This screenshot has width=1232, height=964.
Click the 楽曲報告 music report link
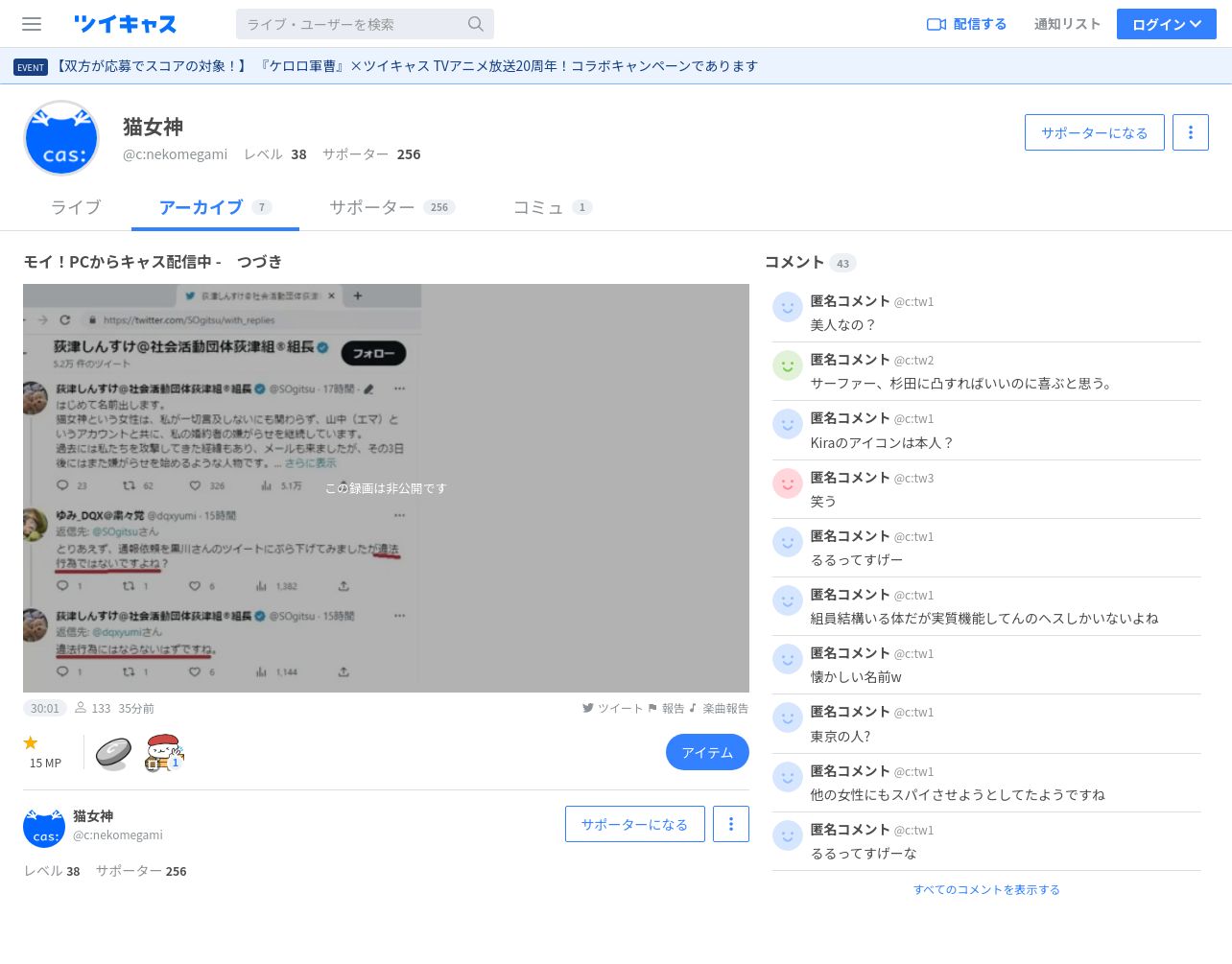(x=719, y=708)
